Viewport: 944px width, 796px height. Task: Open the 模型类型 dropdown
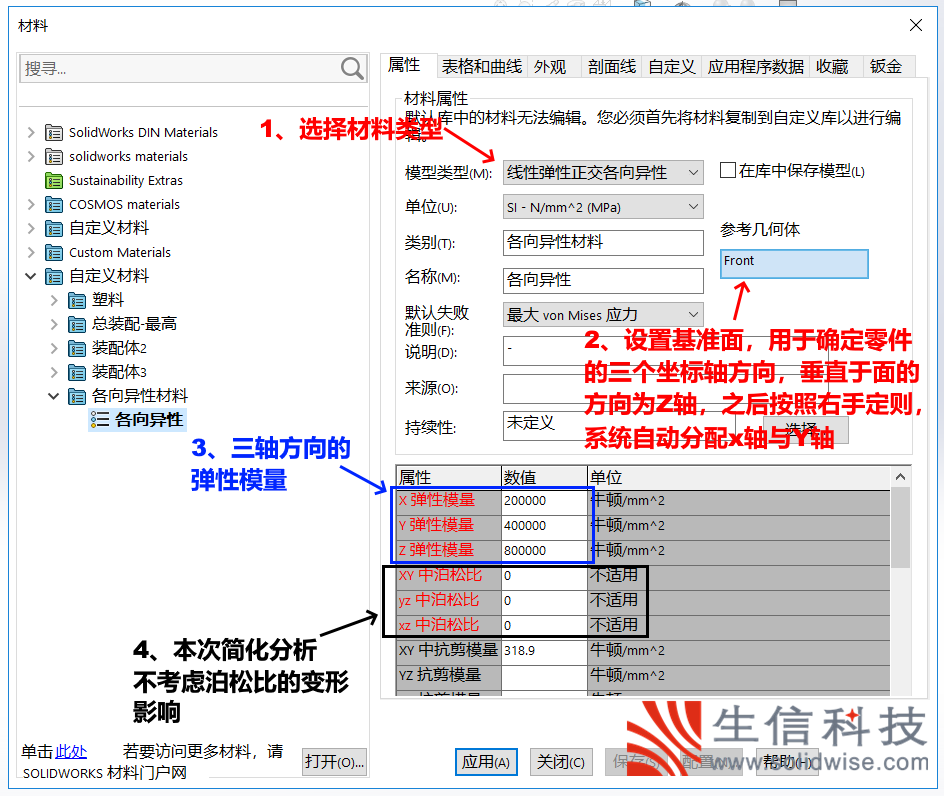coord(603,173)
